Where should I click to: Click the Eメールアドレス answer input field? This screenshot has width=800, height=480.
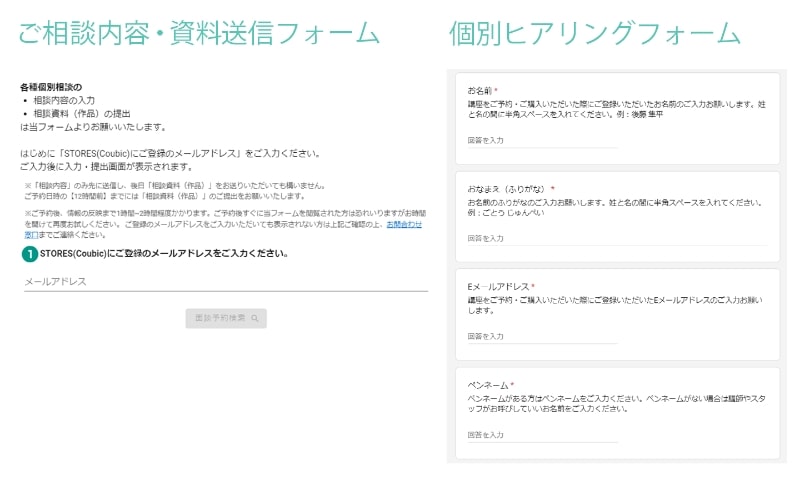542,337
